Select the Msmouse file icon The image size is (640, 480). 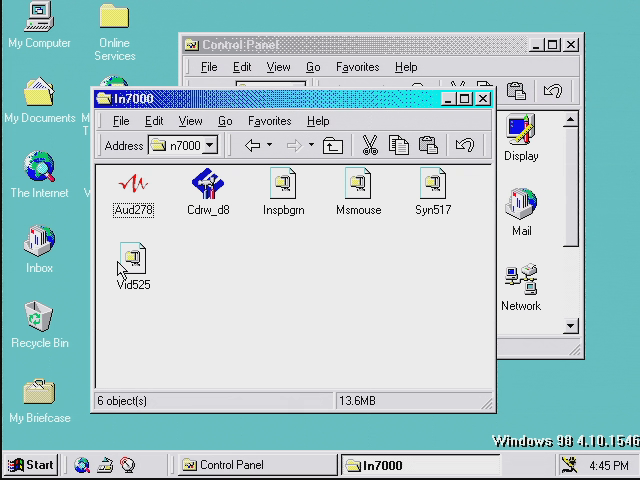click(x=358, y=183)
